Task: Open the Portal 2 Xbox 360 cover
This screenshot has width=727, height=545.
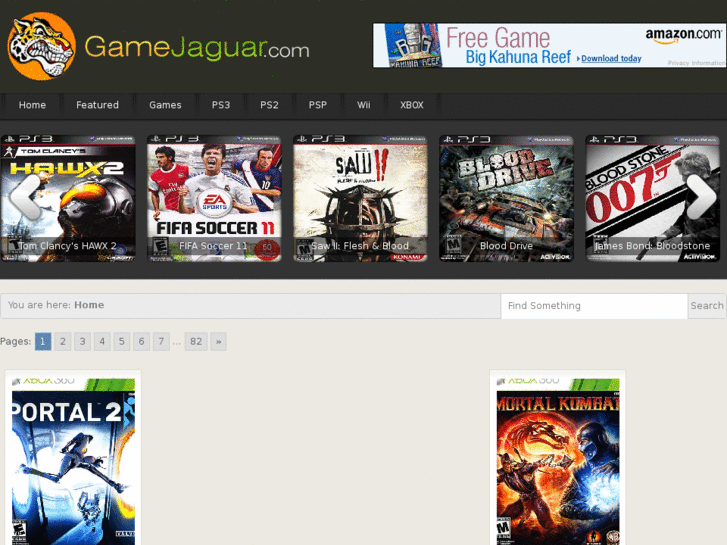Action: click(x=73, y=462)
